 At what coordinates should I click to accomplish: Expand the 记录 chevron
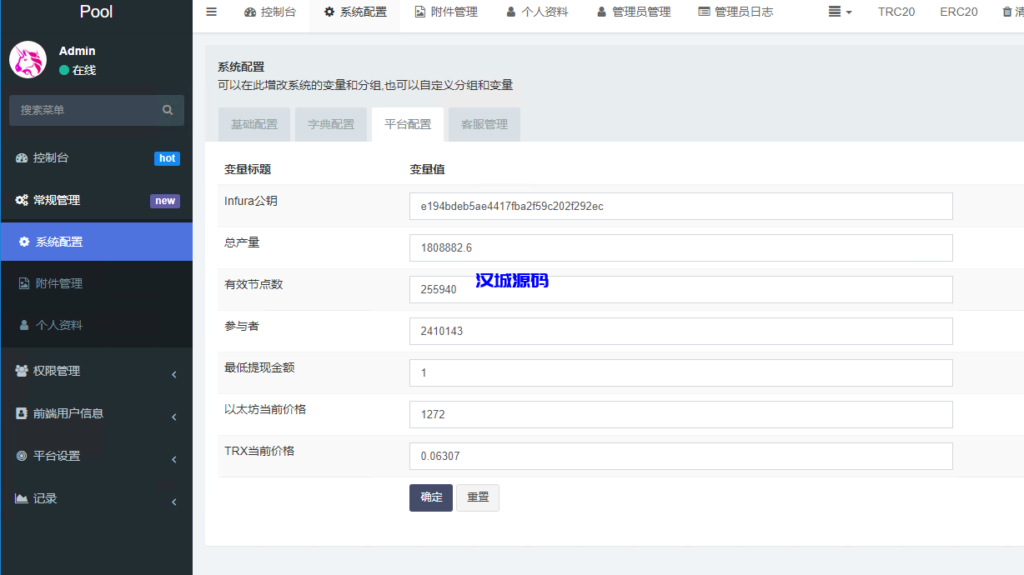click(x=174, y=502)
